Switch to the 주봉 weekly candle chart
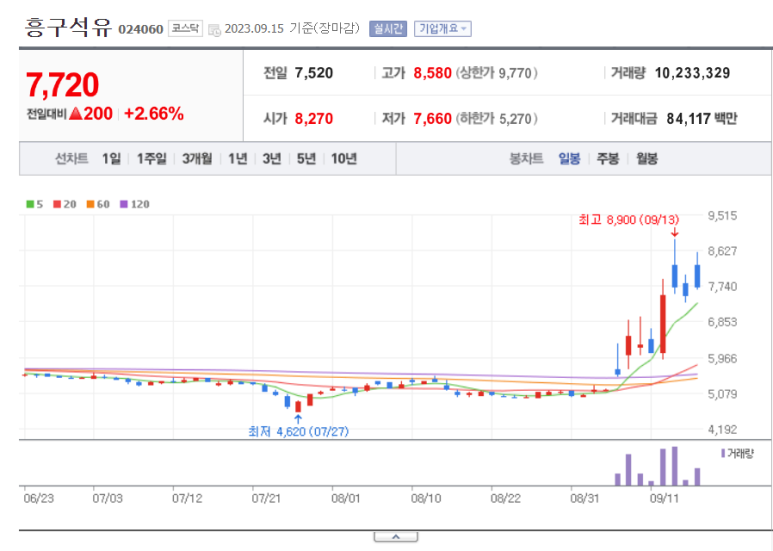The height and width of the screenshot is (551, 773). click(608, 159)
